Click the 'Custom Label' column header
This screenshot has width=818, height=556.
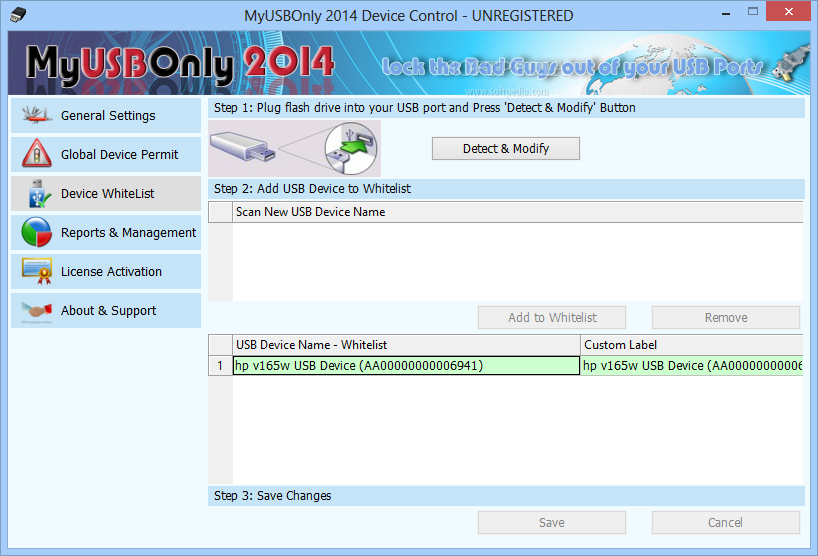[x=692, y=345]
